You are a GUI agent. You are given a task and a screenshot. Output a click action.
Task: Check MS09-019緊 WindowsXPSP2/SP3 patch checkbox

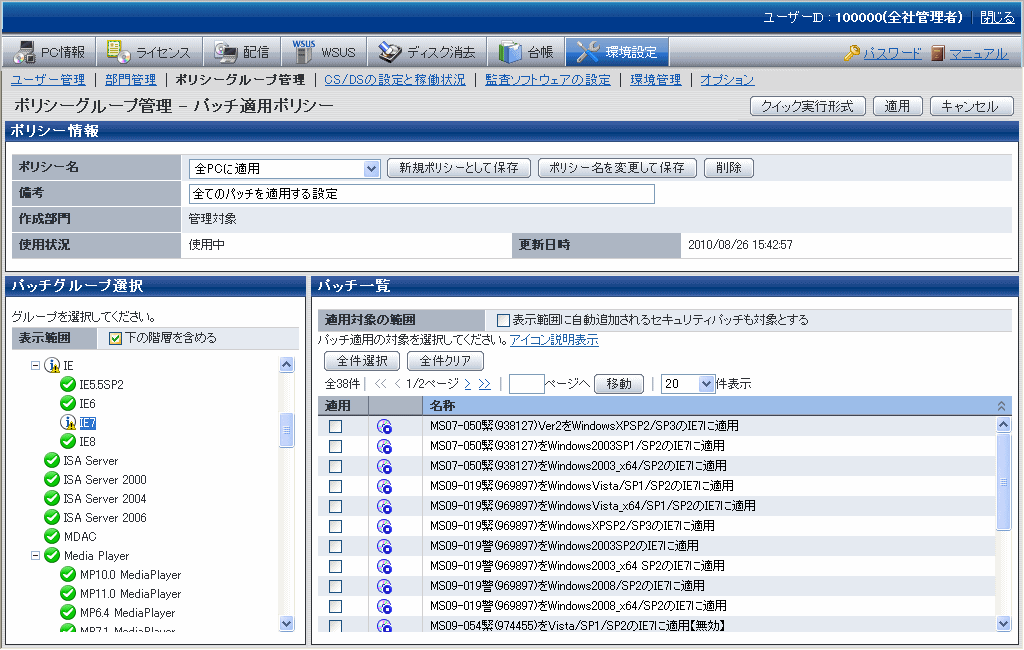pos(336,527)
